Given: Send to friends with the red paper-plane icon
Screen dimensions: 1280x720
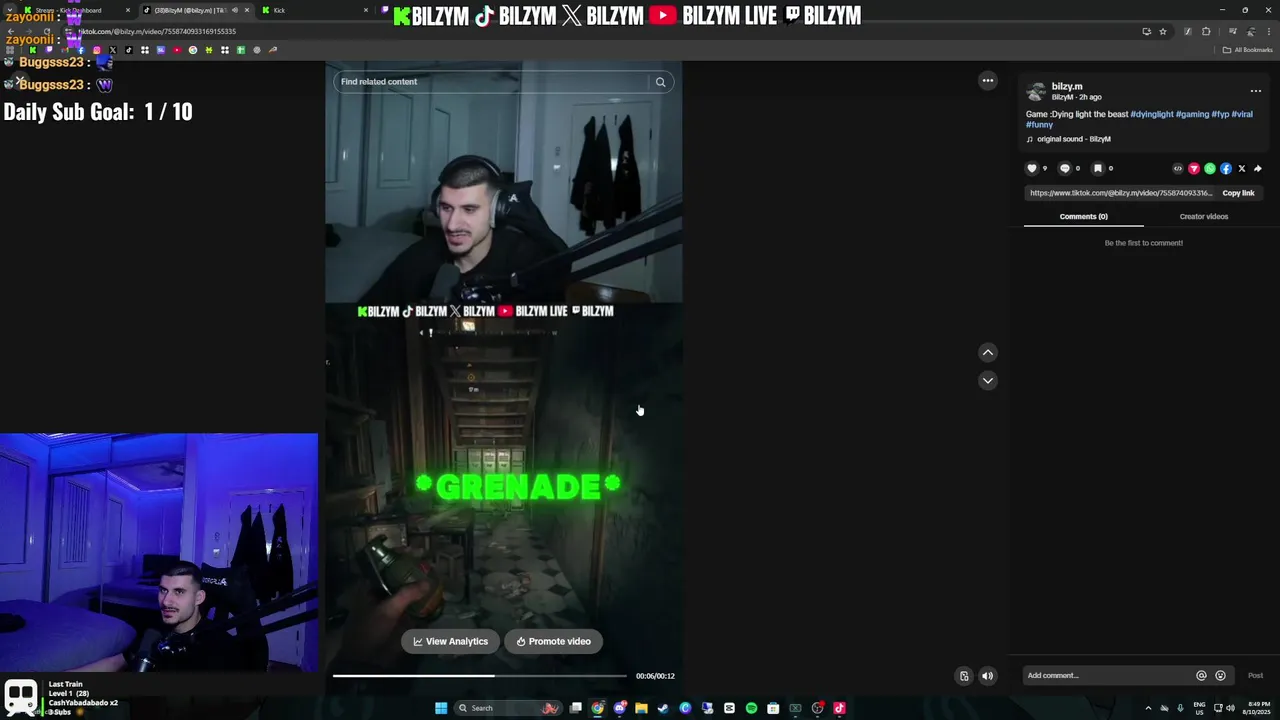Looking at the screenshot, I should pyautogui.click(x=1194, y=168).
